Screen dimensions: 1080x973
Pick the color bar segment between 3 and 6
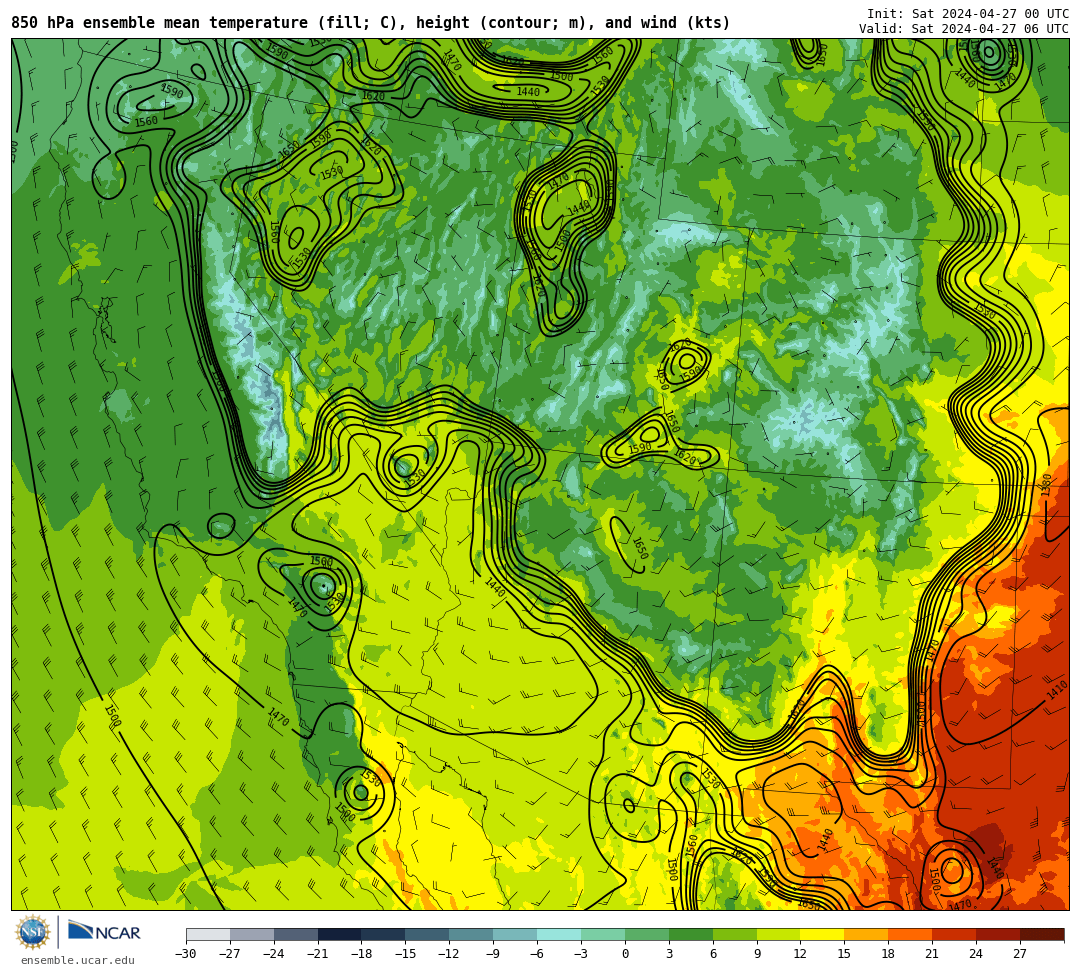pos(691,934)
